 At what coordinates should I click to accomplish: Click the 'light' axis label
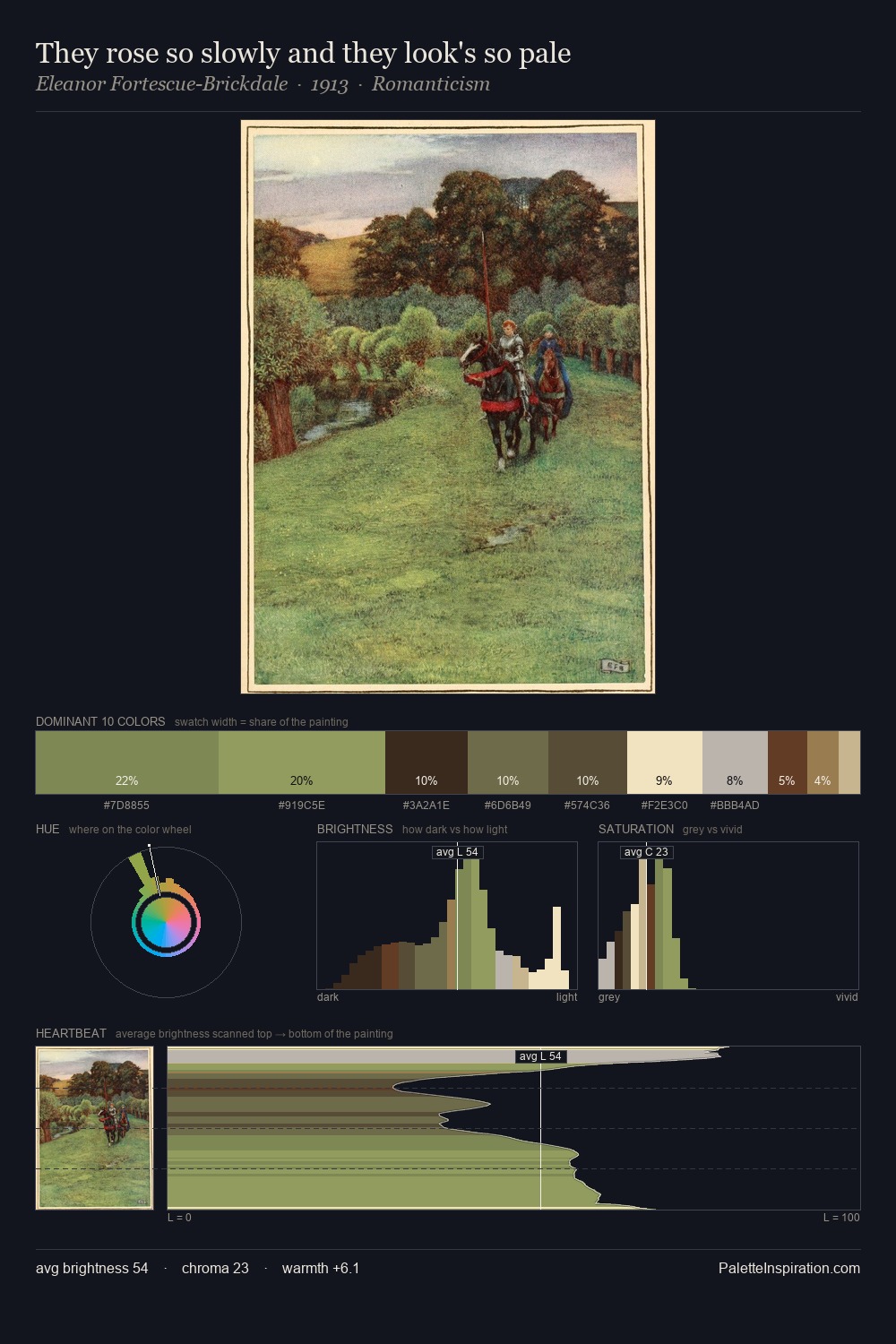[567, 997]
